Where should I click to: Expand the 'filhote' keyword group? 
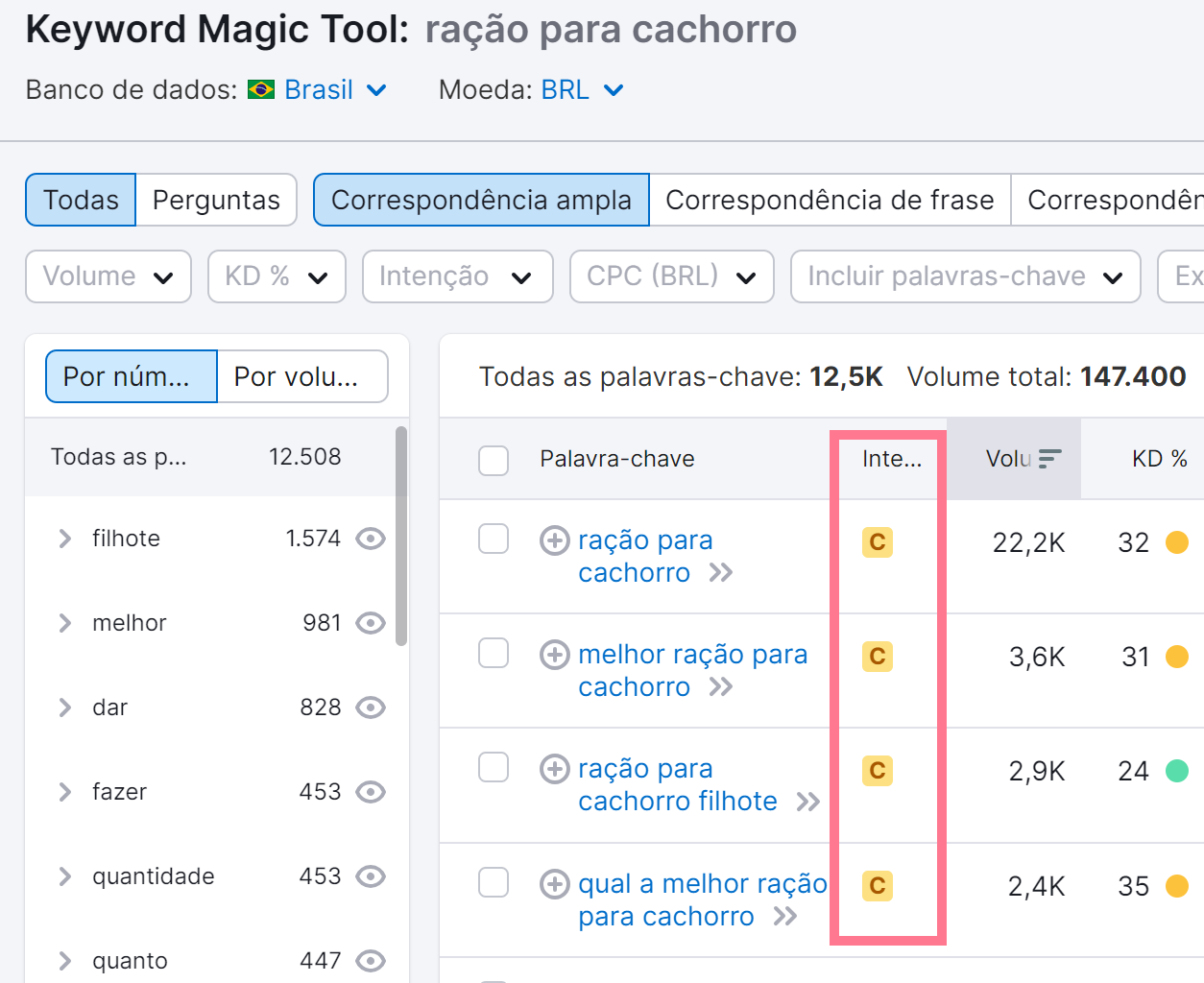click(x=65, y=539)
